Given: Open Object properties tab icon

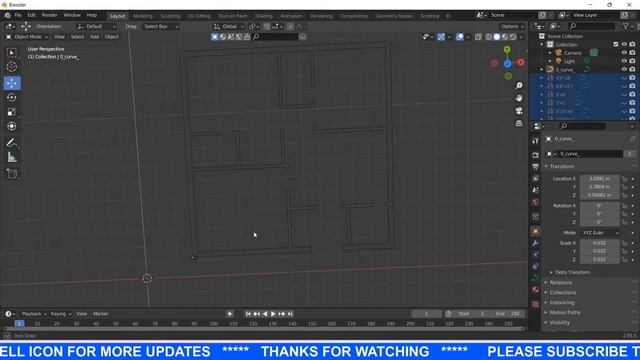Looking at the screenshot, I should tap(536, 231).
